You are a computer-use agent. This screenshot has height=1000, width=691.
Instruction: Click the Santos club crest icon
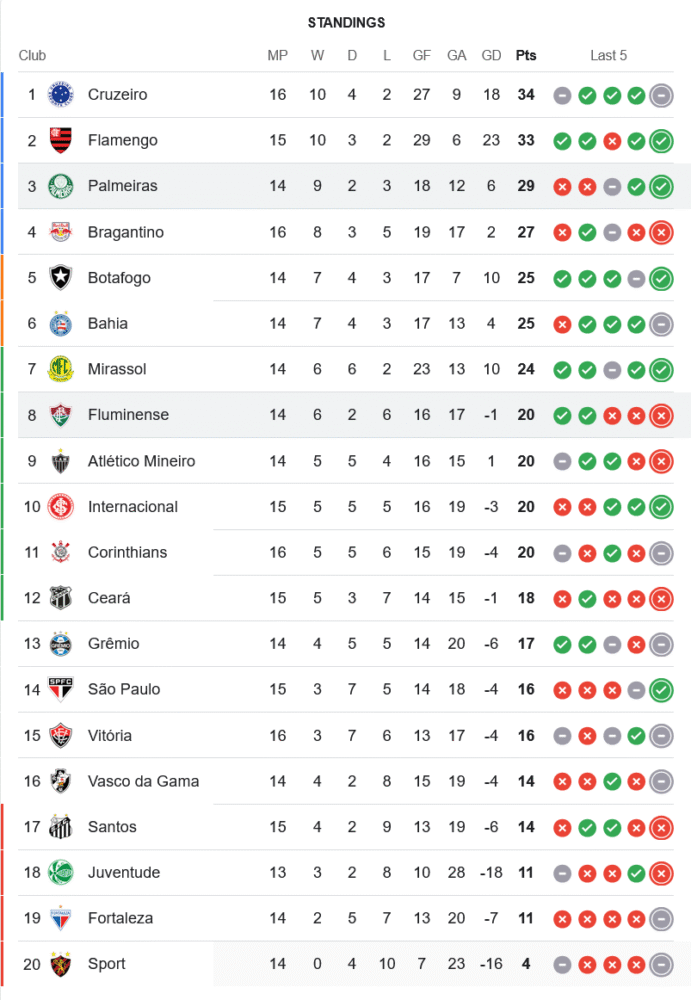pos(61,827)
